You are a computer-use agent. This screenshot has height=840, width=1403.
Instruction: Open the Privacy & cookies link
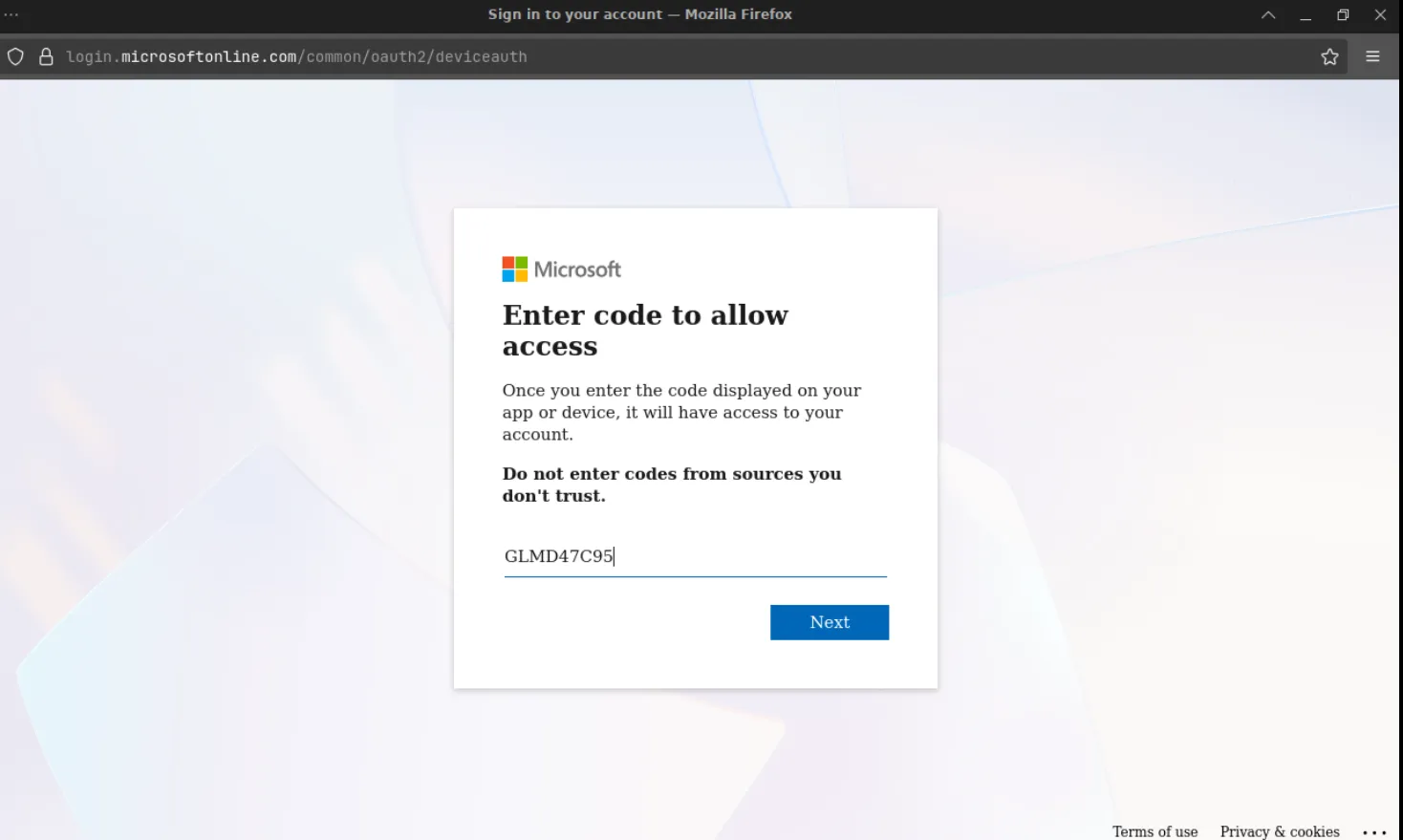[1280, 831]
